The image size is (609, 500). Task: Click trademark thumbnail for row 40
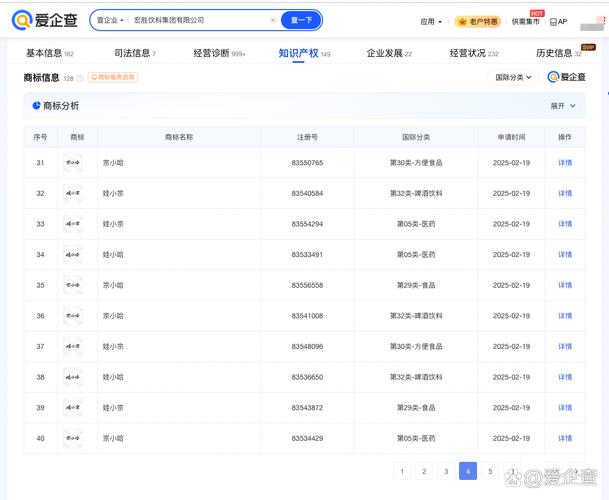73,438
